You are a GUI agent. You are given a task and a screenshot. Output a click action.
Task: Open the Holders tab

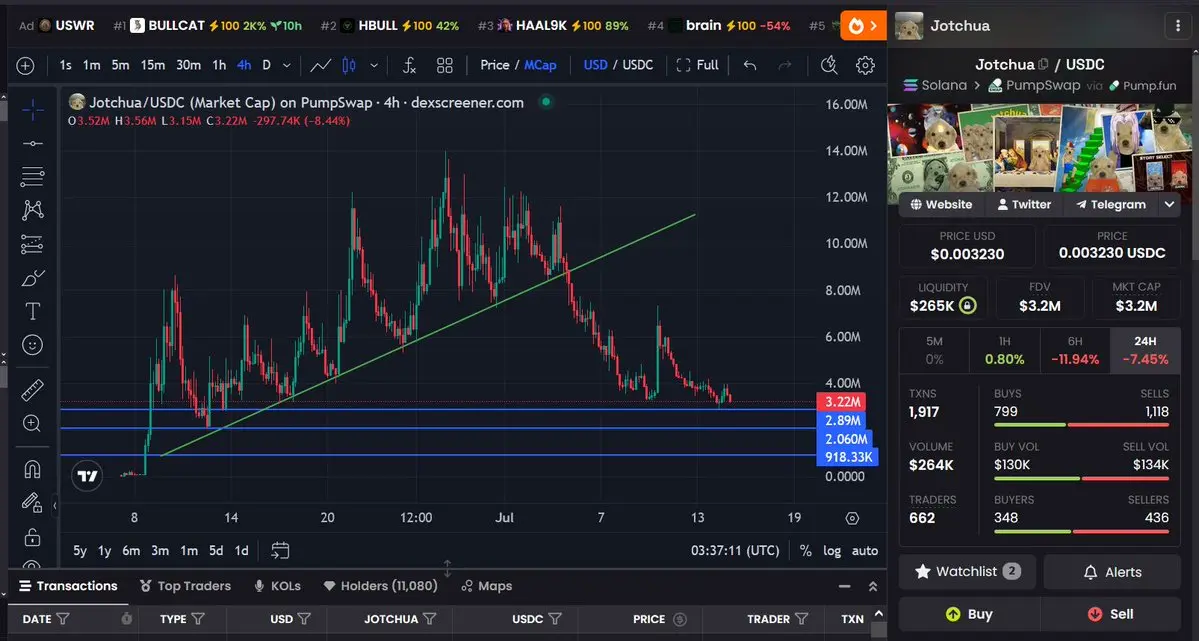click(380, 586)
